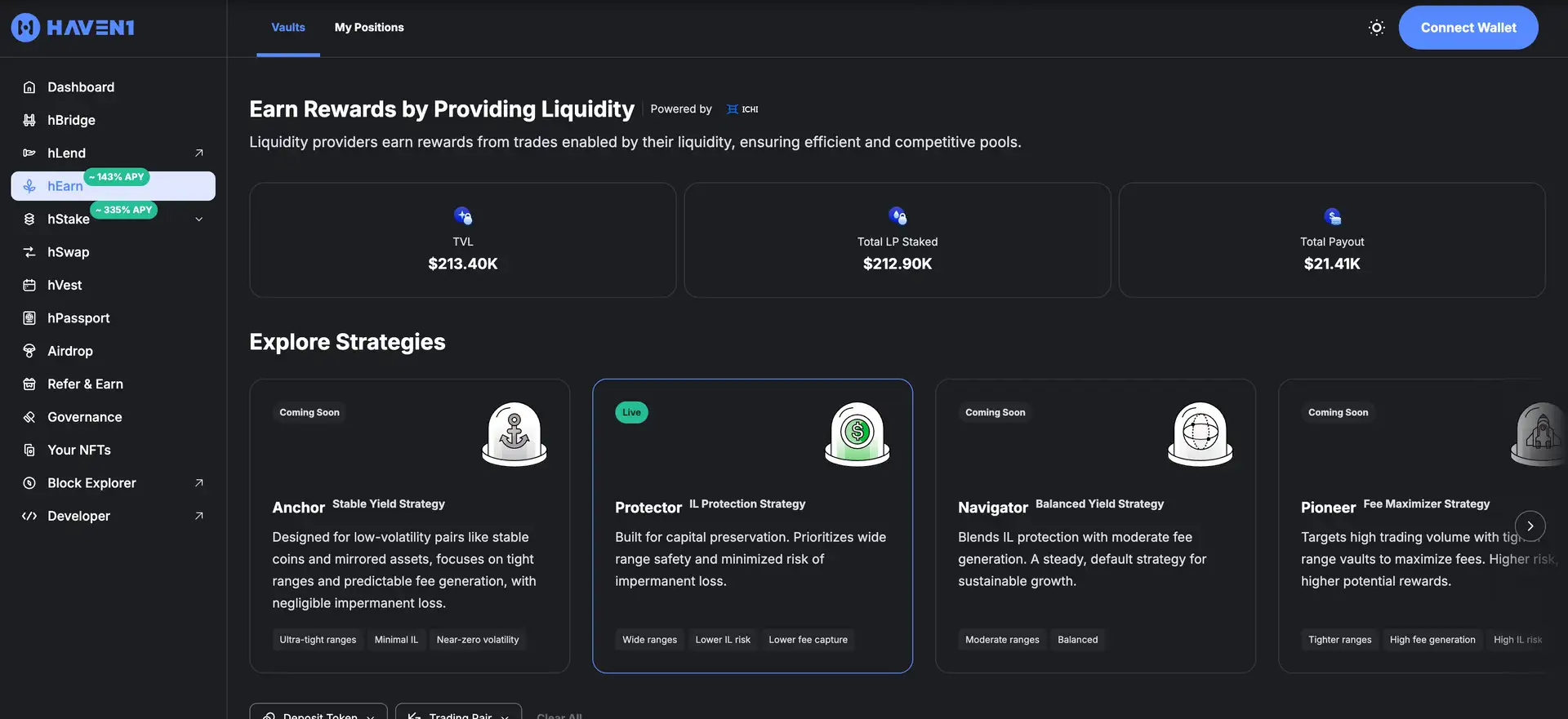This screenshot has width=1568, height=719.
Task: Open the Trading Pair filter dropdown
Action: click(458, 712)
